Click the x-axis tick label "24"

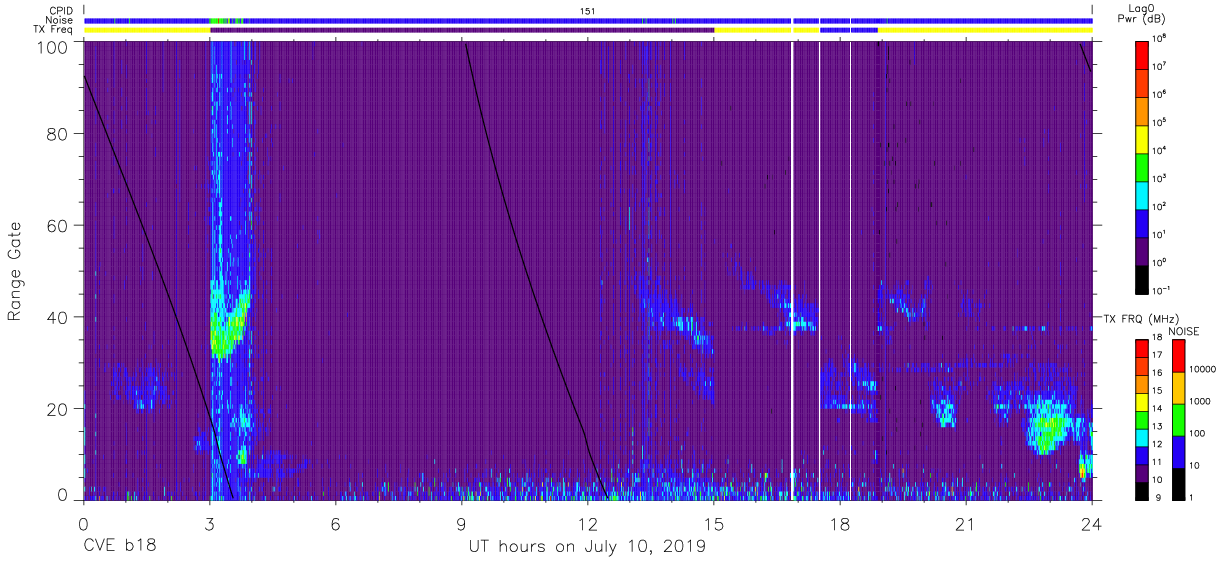tap(1092, 524)
